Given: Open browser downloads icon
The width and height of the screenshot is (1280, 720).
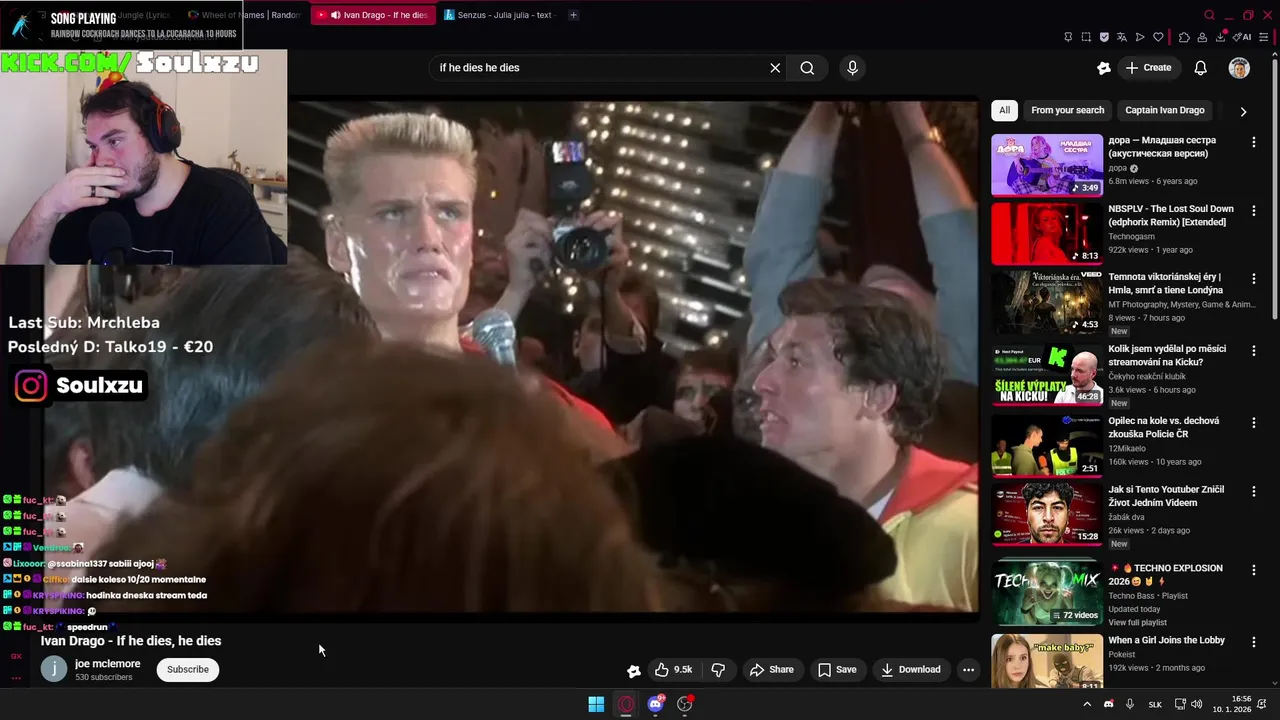Looking at the screenshot, I should 1221,37.
